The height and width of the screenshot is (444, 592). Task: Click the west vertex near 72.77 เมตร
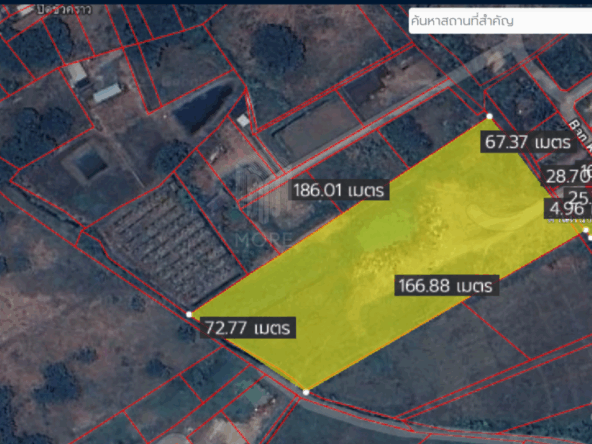click(189, 314)
